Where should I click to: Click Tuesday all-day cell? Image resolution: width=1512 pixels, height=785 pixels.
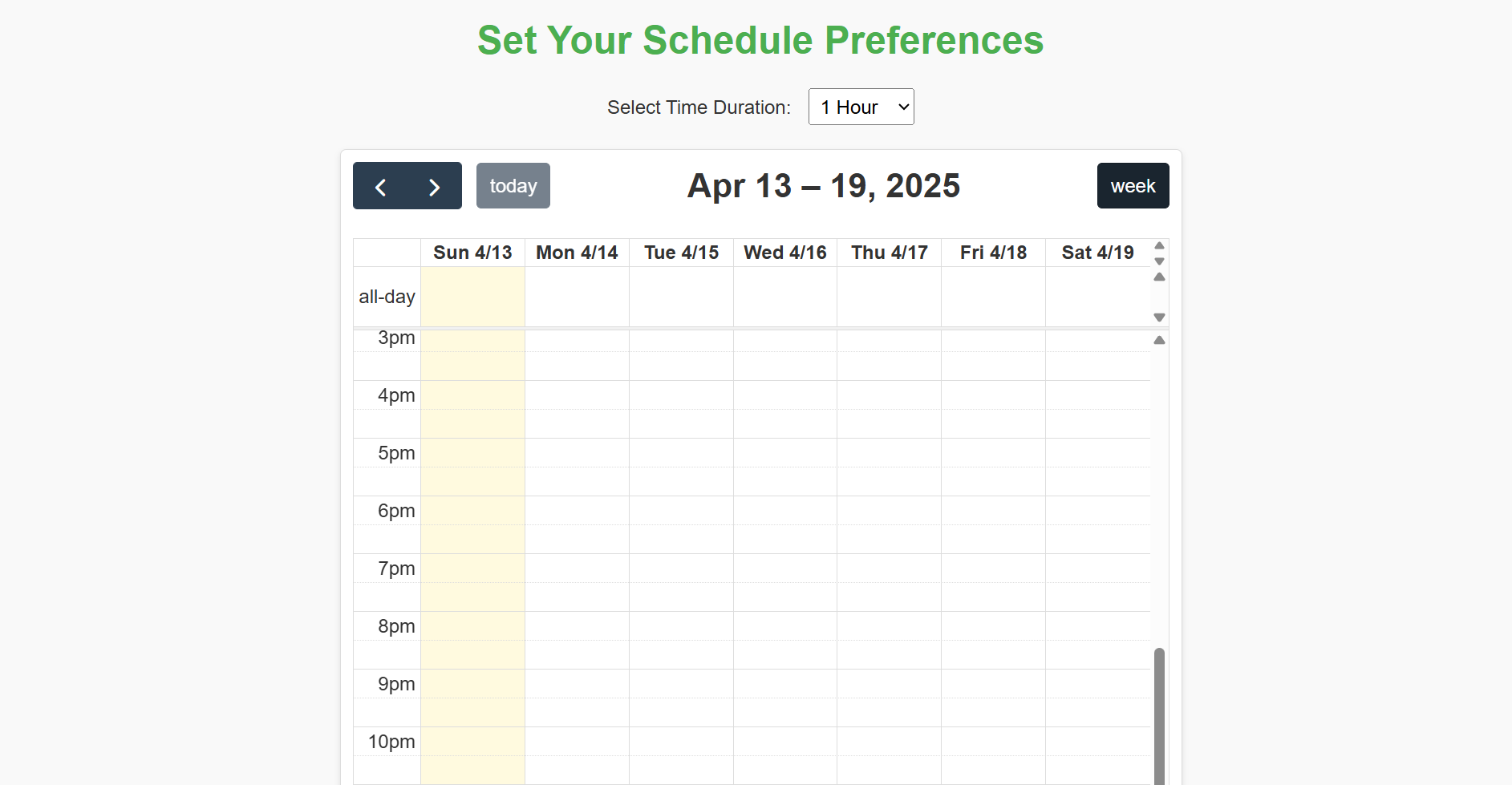coord(681,297)
